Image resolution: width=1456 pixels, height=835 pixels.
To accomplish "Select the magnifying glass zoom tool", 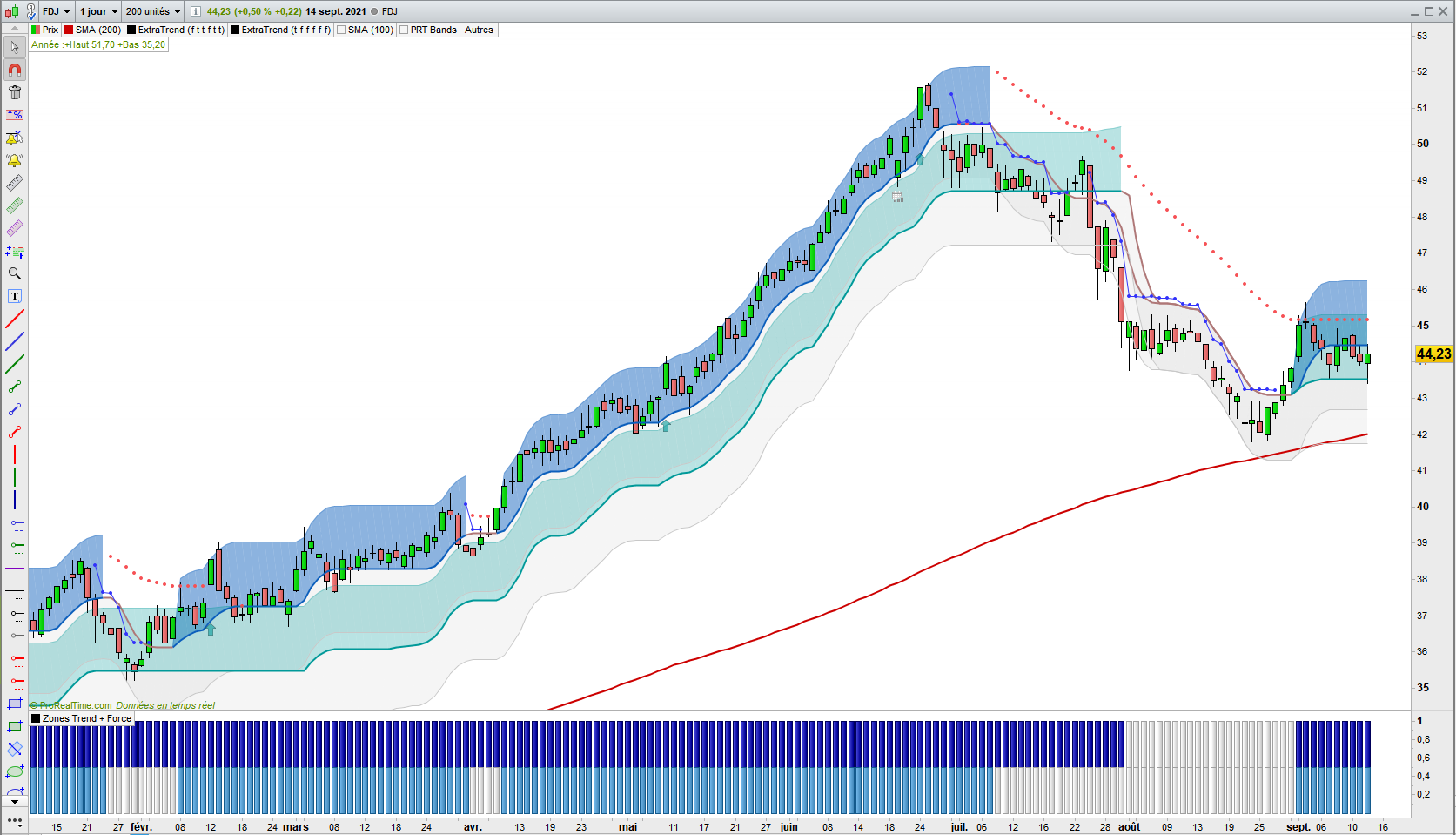I will coord(15,273).
